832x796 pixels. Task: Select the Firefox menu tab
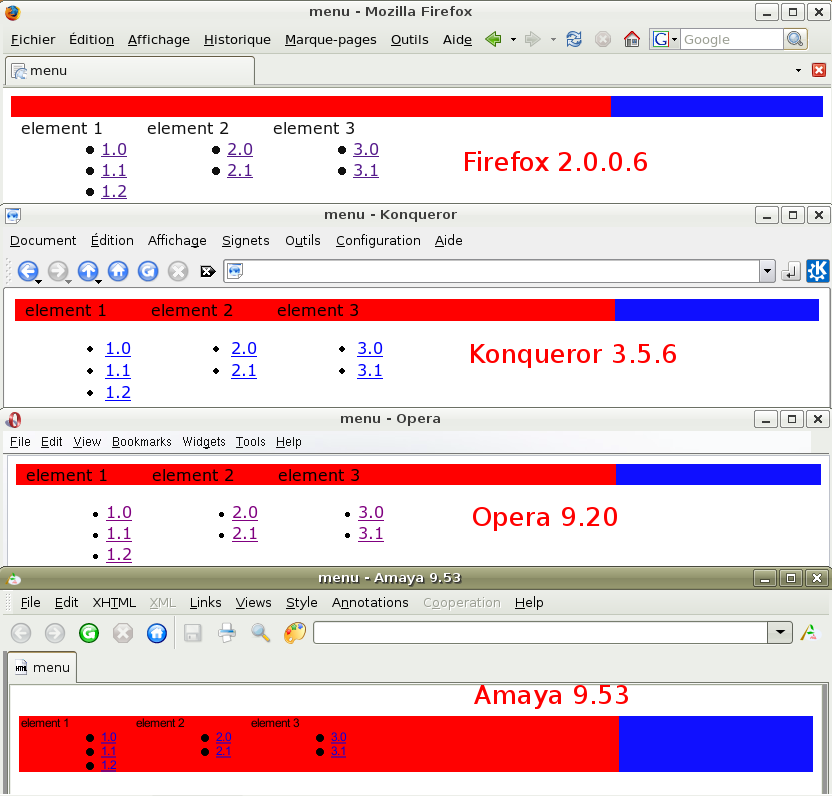tap(130, 71)
